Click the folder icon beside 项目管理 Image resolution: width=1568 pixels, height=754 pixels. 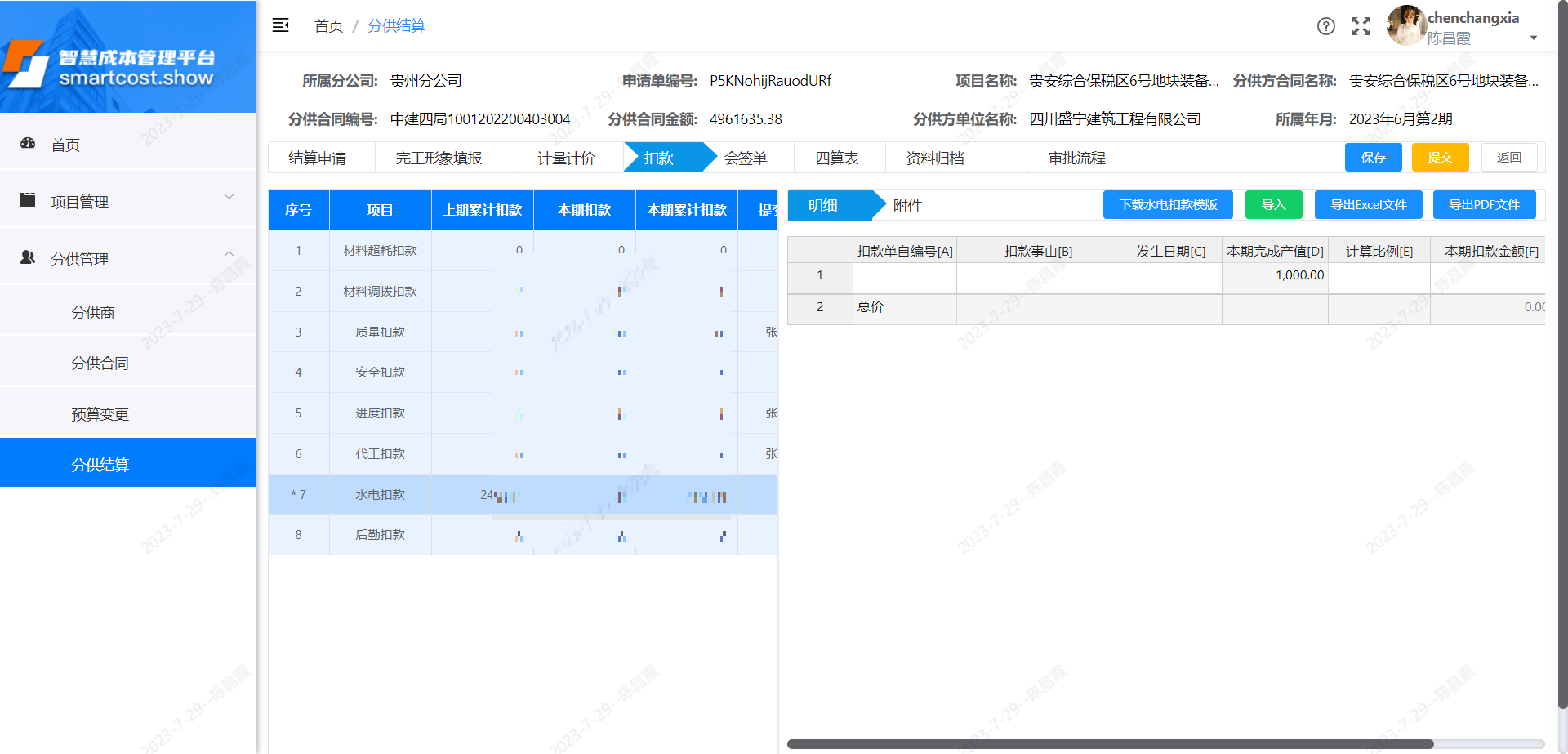pos(28,199)
